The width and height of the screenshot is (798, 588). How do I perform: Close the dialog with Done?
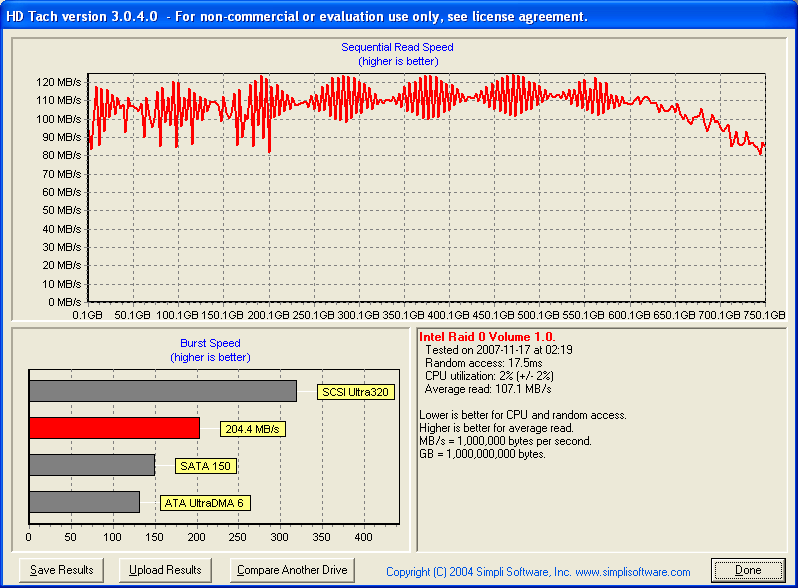click(748, 570)
